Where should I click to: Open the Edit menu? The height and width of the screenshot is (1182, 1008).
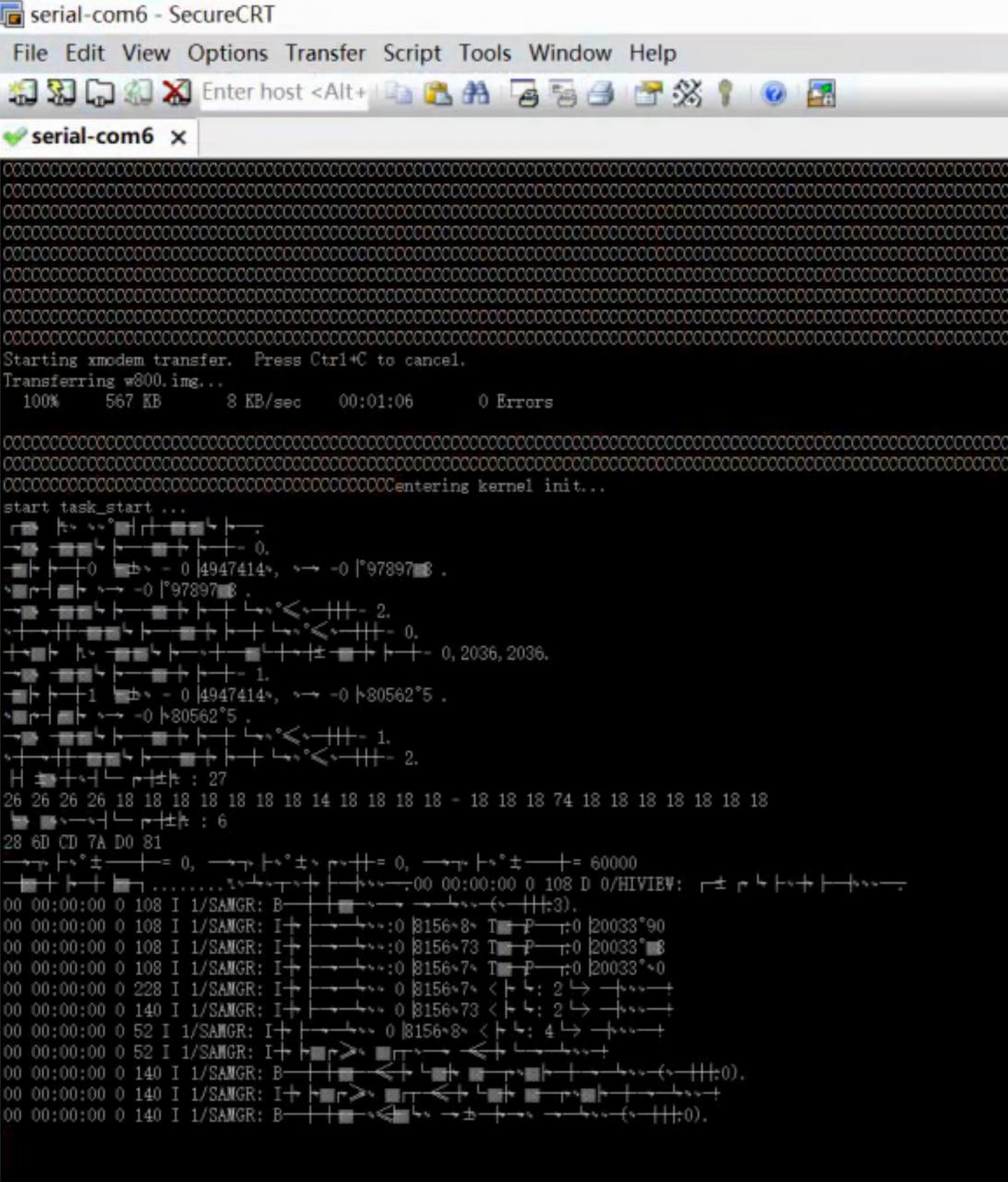click(x=85, y=53)
